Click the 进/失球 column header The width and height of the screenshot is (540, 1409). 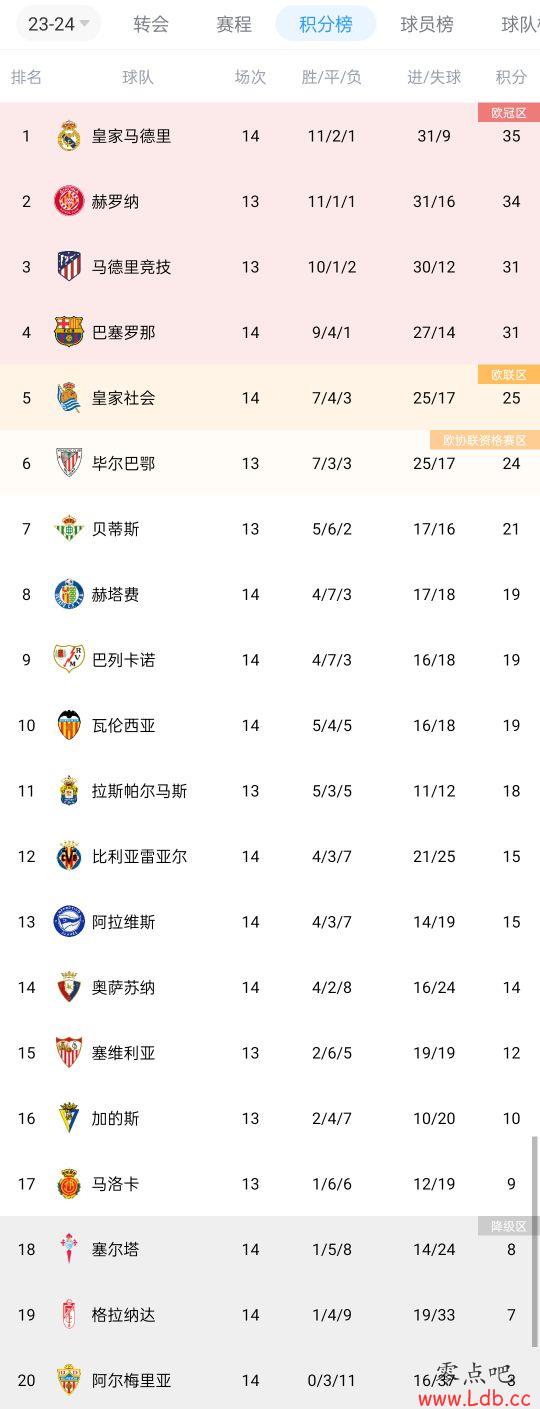coord(435,77)
